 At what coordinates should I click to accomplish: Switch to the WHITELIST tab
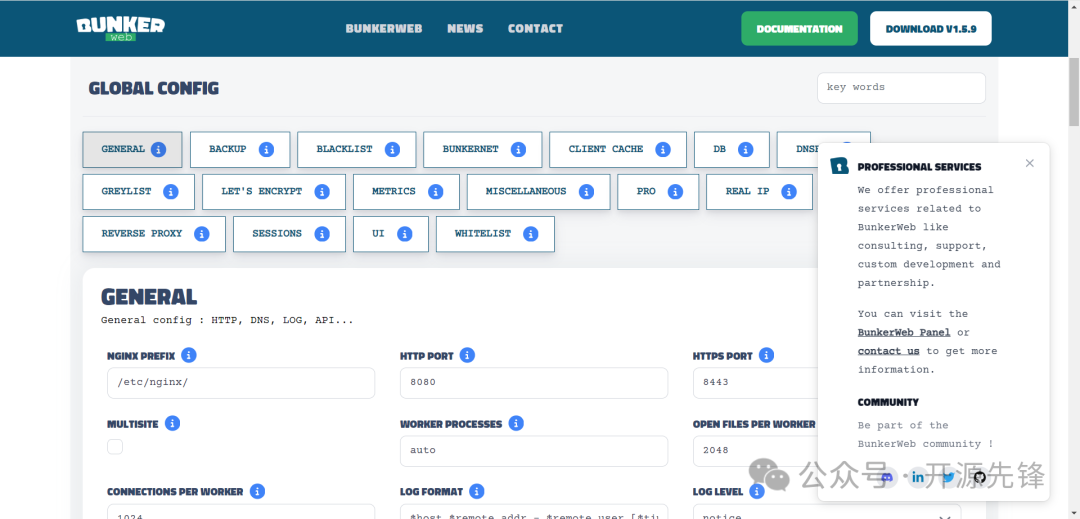[495, 234]
